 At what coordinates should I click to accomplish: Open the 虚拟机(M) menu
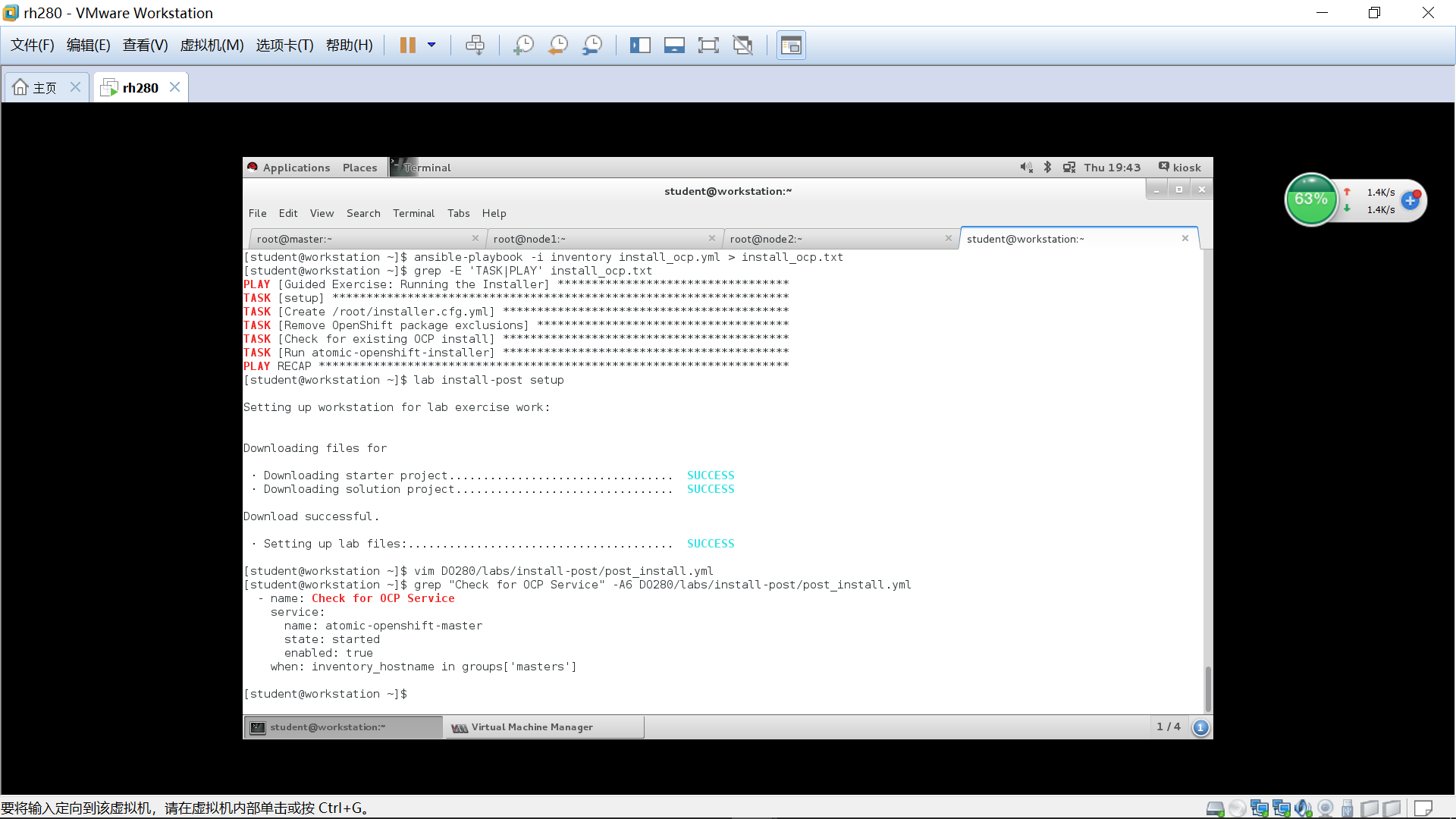[212, 45]
